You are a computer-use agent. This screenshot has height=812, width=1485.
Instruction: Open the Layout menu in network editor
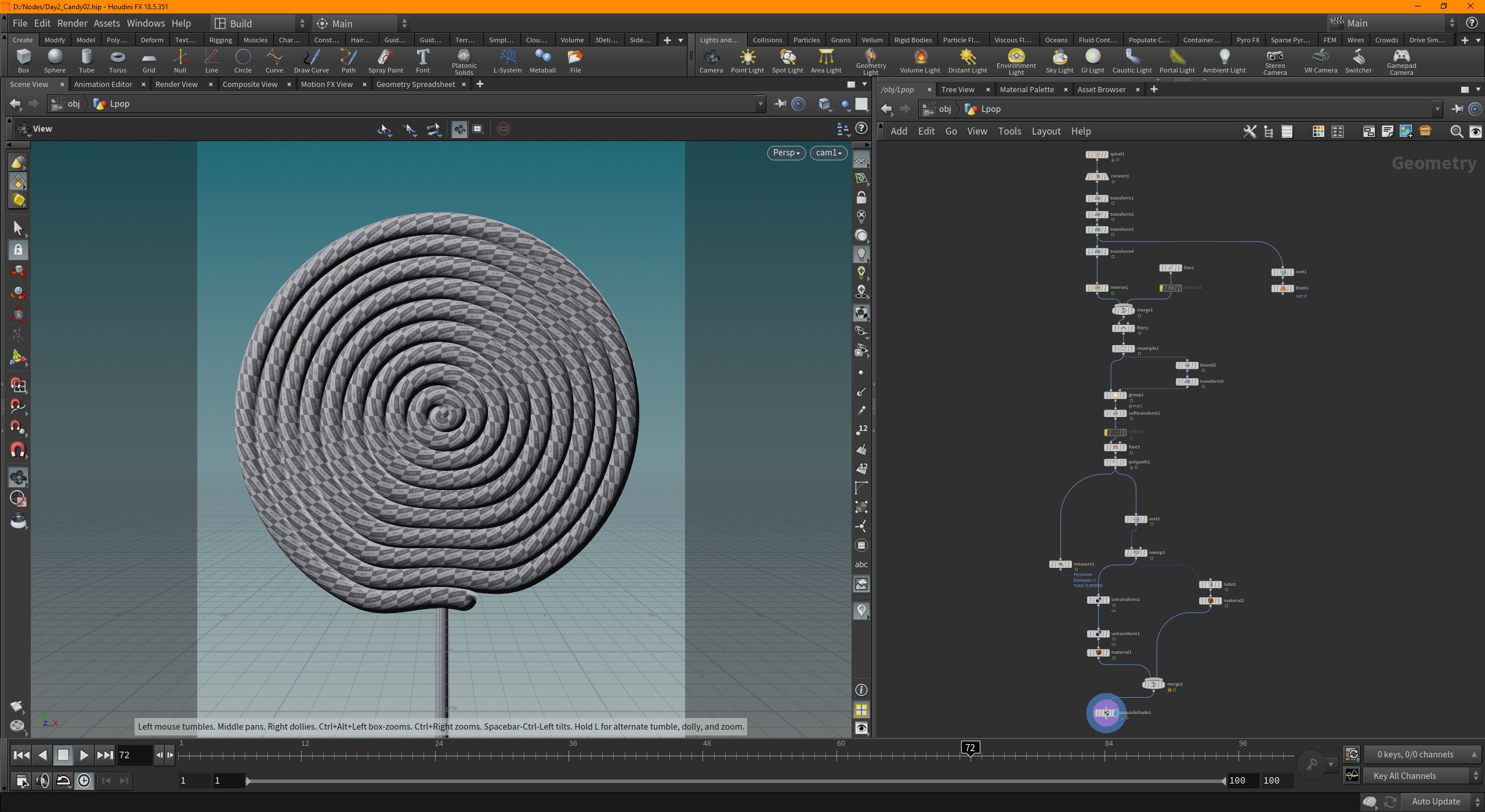pyautogui.click(x=1045, y=131)
